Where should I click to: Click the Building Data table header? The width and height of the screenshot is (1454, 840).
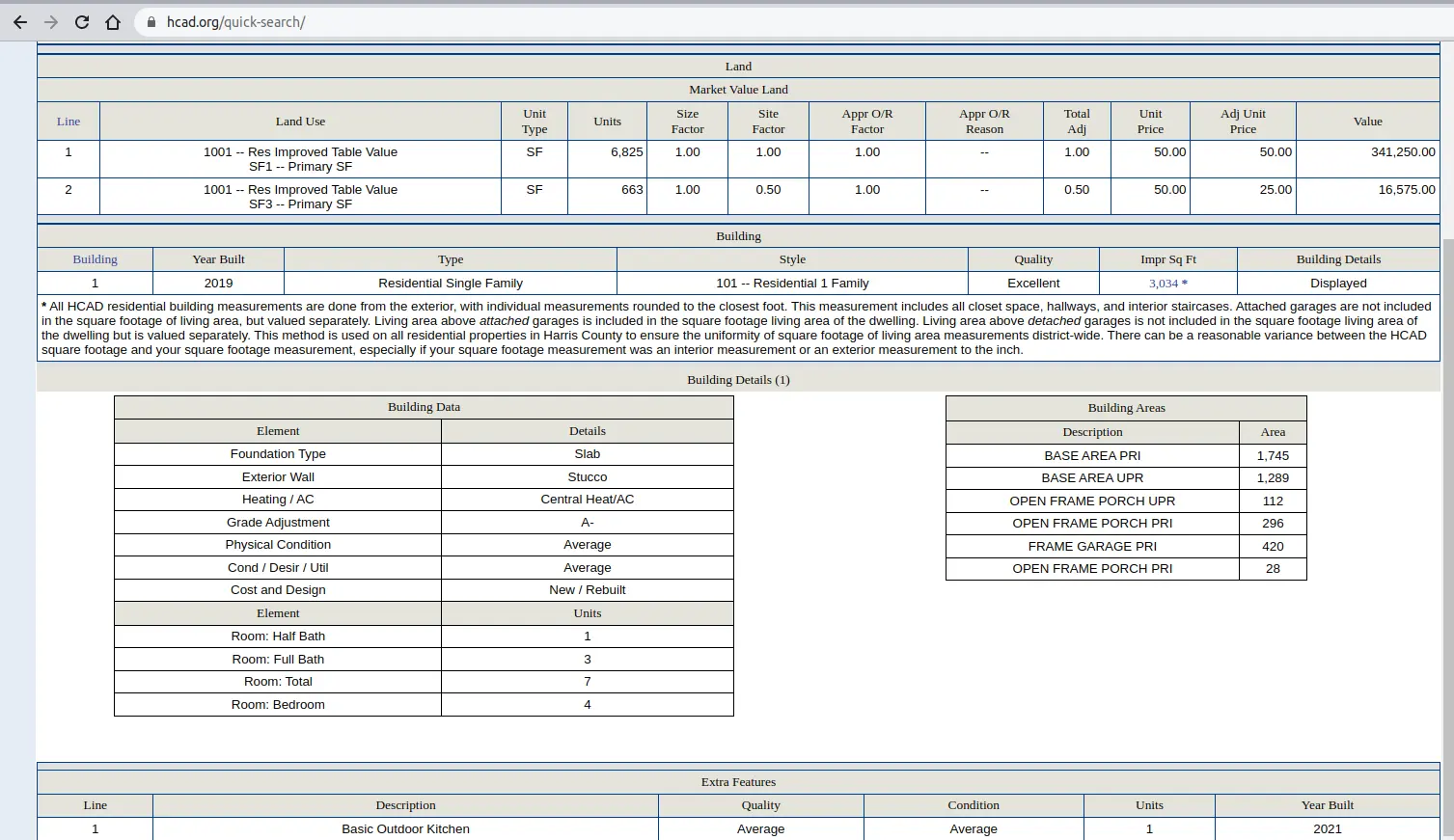[x=424, y=407]
